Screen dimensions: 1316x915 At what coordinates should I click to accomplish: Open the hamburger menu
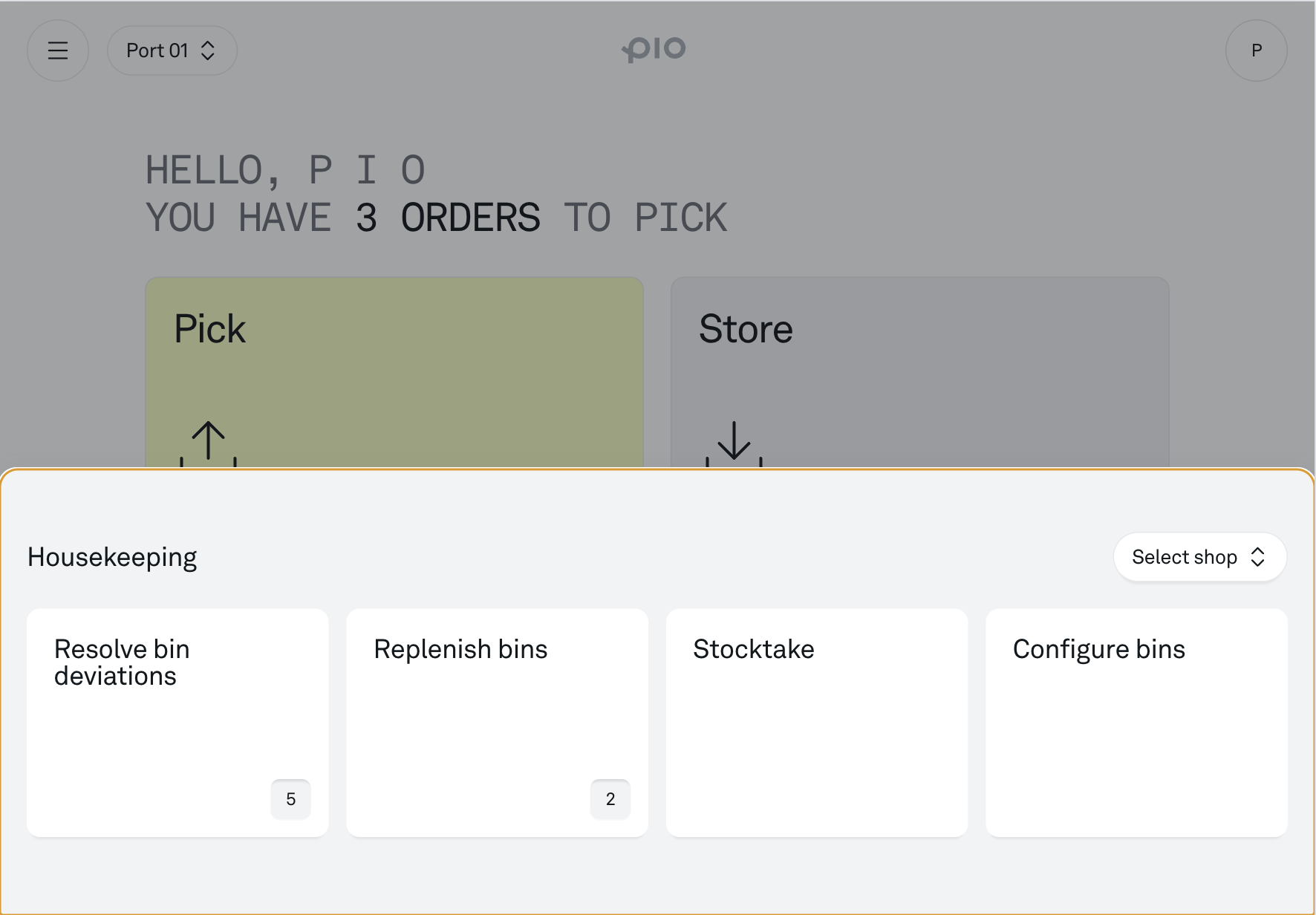pyautogui.click(x=58, y=51)
